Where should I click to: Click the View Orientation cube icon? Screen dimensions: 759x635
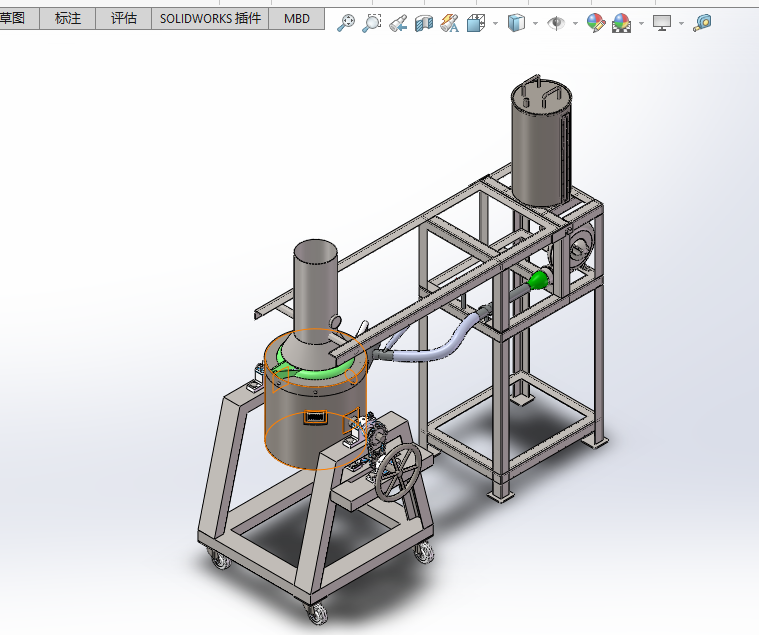pos(477,23)
